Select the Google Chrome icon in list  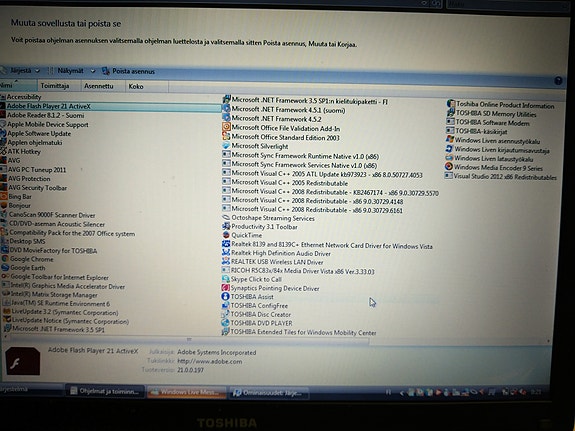pyautogui.click(x=5, y=259)
